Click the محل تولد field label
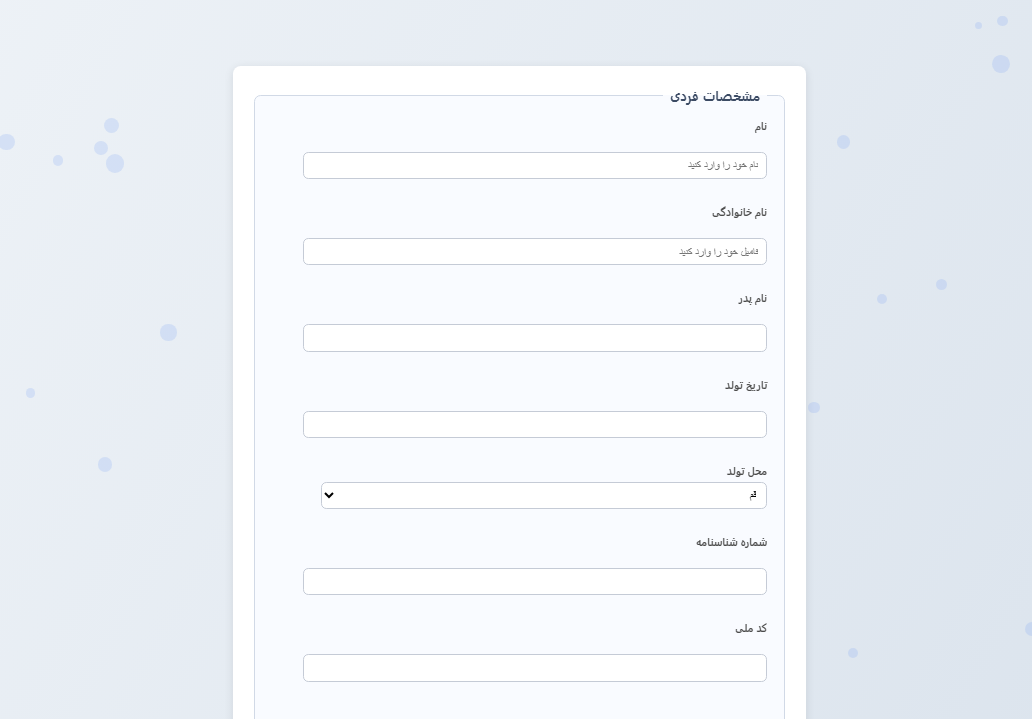Image resolution: width=1032 pixels, height=719 pixels. [747, 472]
